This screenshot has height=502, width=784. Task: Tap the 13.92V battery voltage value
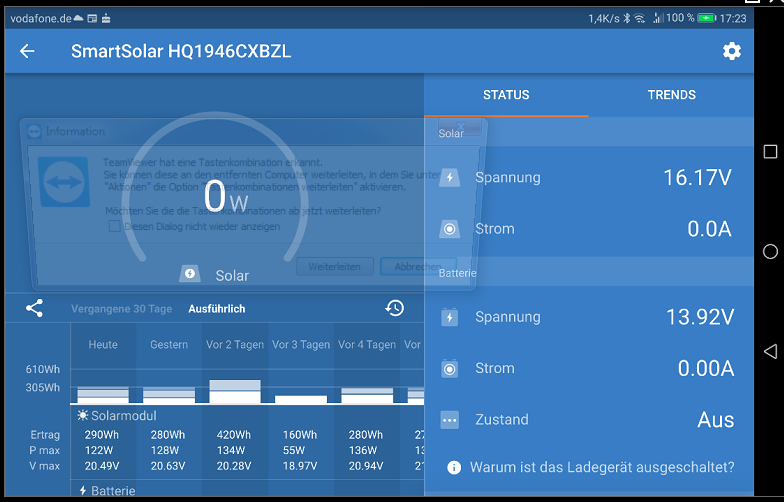pos(700,318)
